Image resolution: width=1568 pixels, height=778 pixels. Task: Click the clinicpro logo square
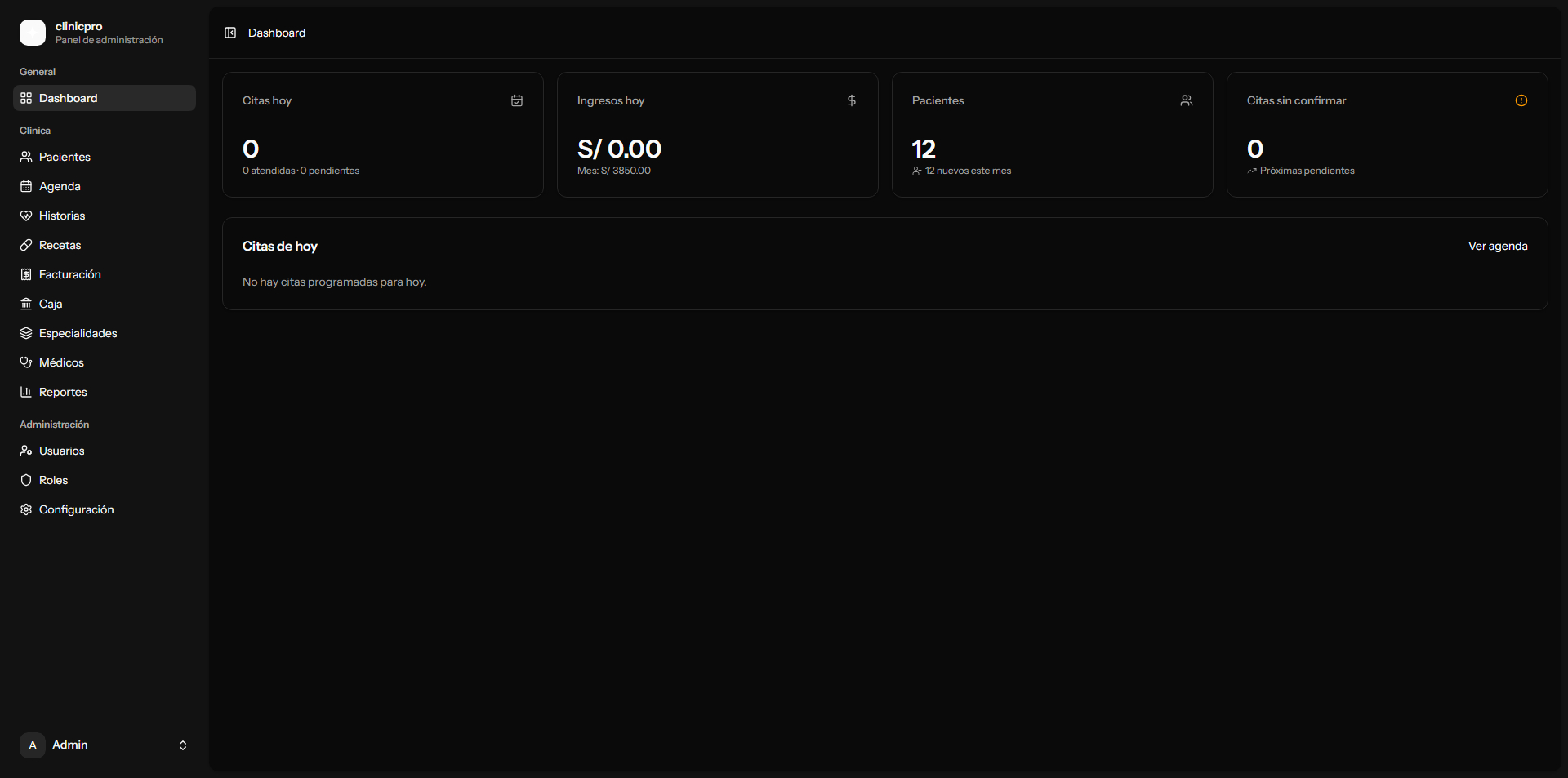(33, 33)
